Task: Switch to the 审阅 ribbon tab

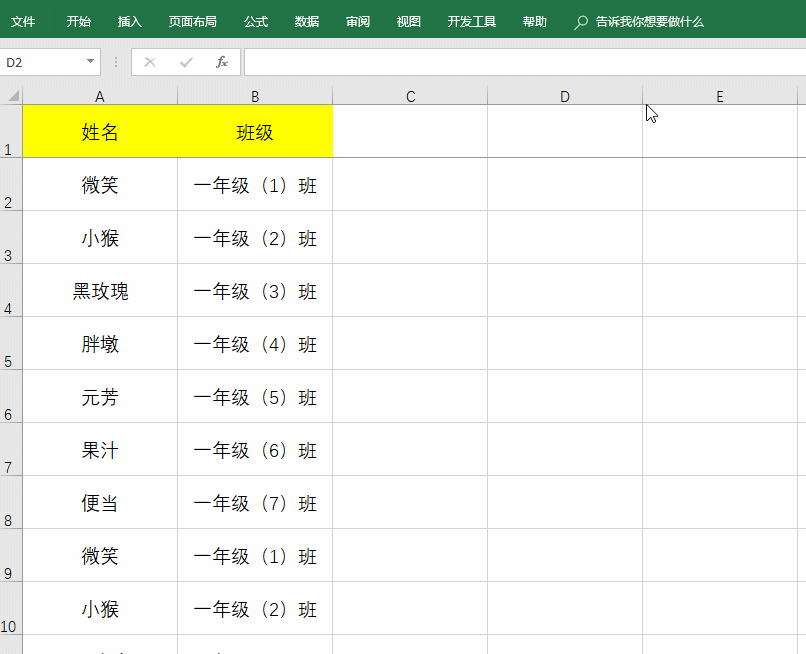Action: point(358,22)
